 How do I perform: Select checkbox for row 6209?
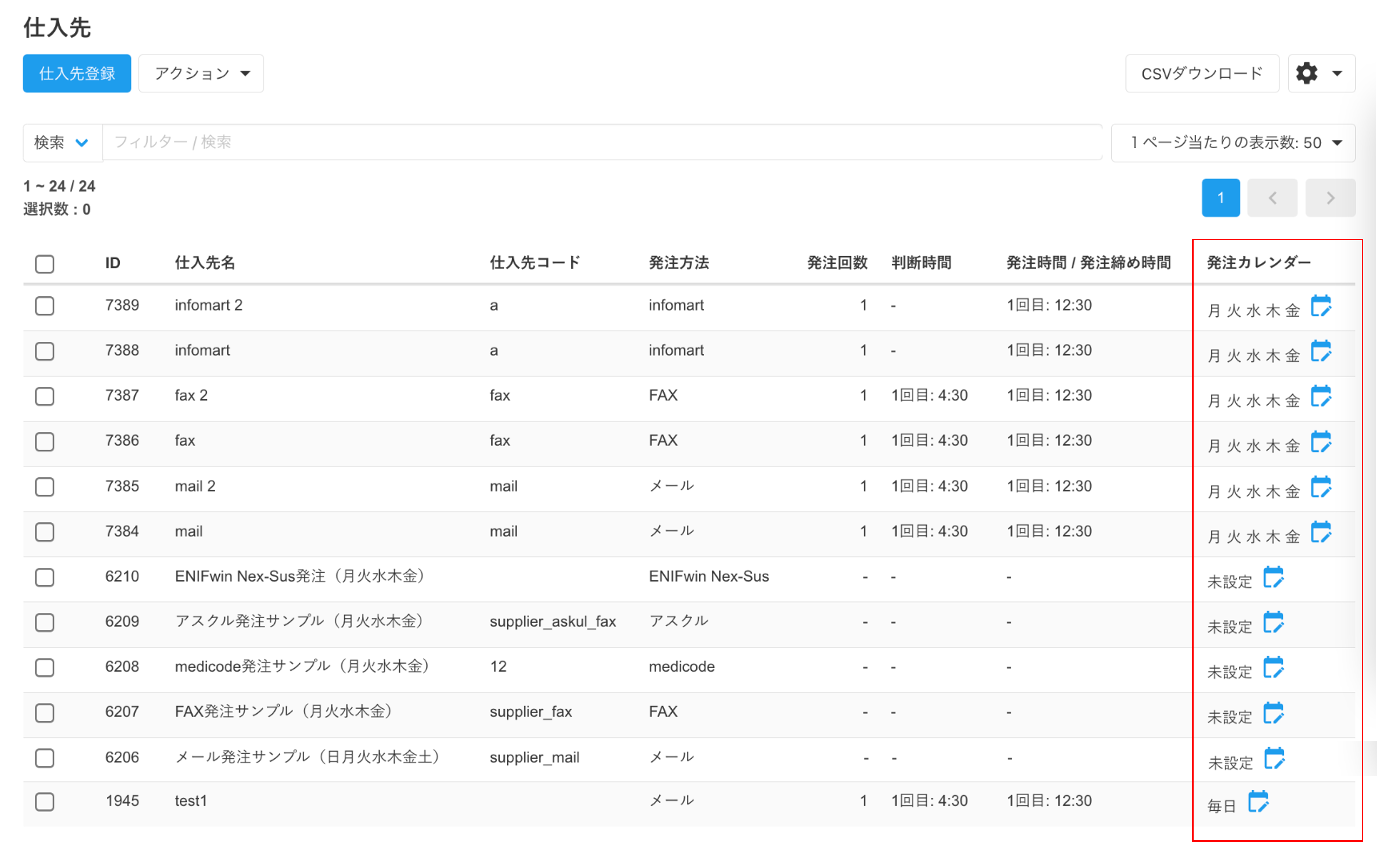[44, 622]
